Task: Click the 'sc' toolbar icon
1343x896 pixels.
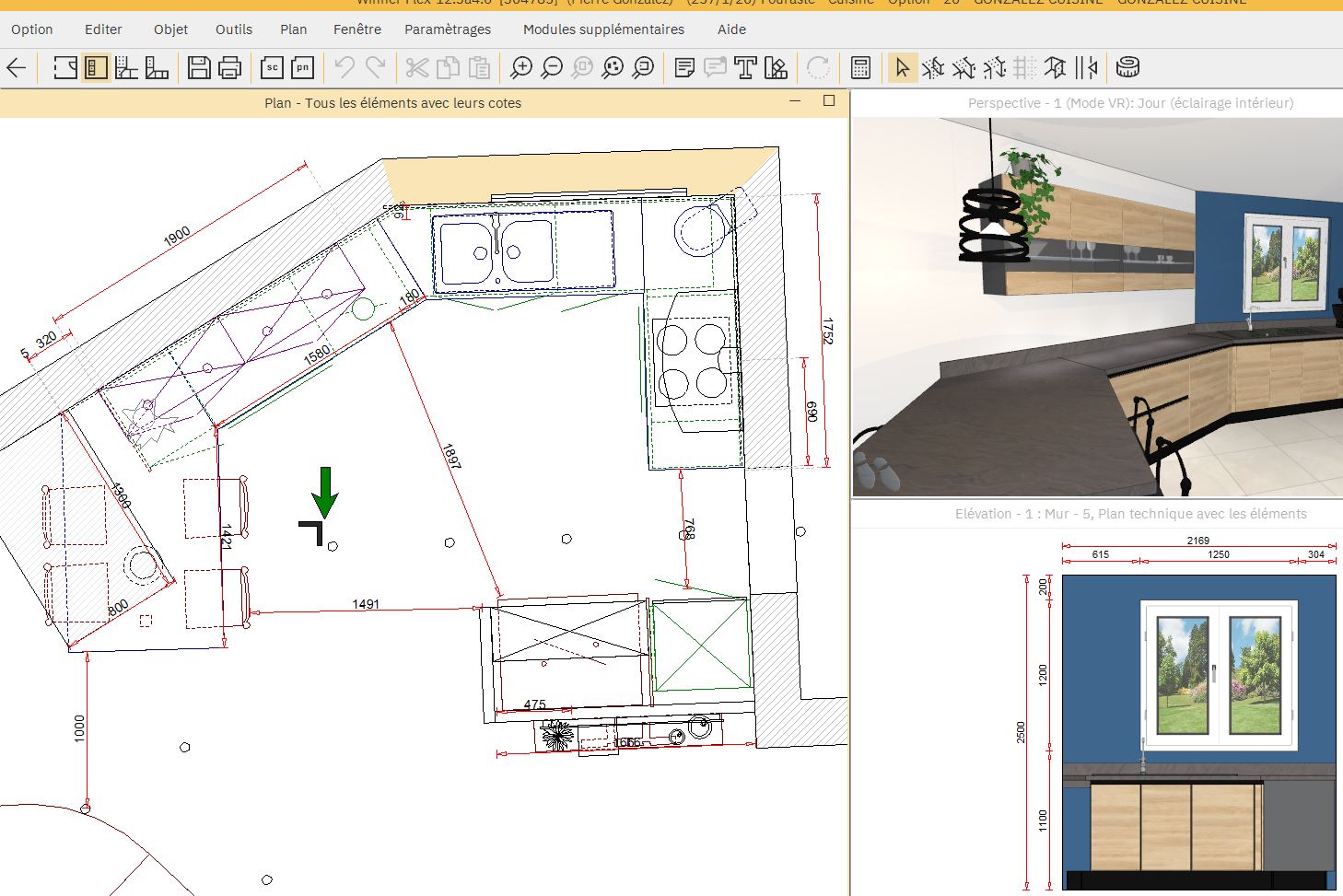Action: (272, 67)
